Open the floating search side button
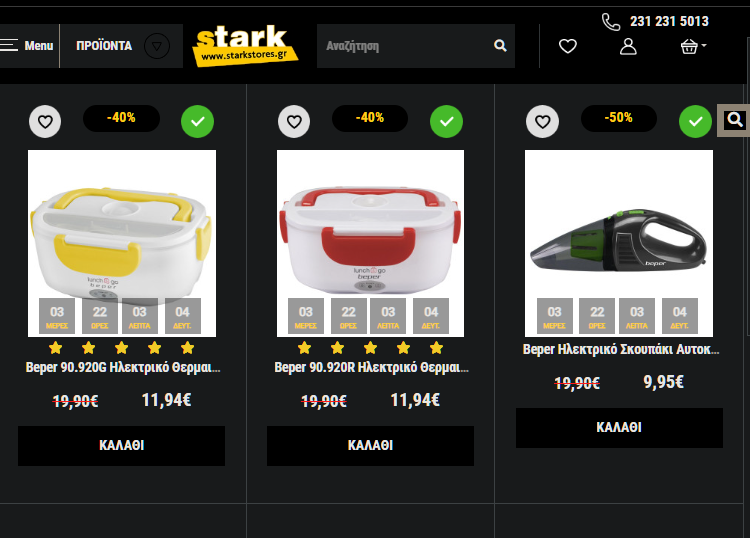Image resolution: width=750 pixels, height=538 pixels. point(734,120)
